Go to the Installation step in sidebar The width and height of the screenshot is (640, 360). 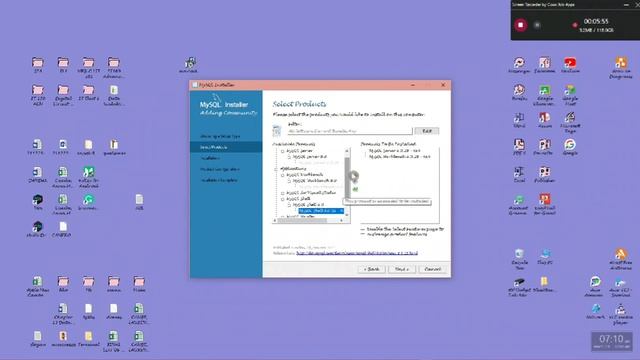pos(210,158)
